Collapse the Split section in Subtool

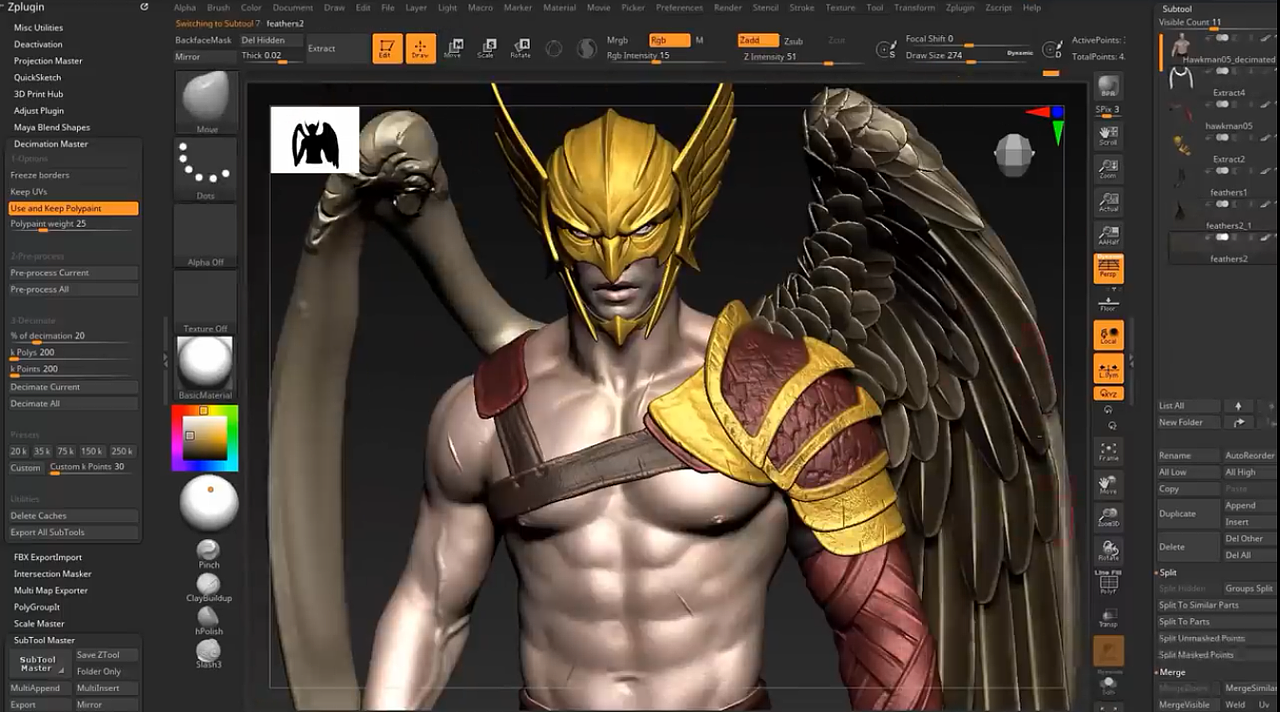coord(1168,573)
